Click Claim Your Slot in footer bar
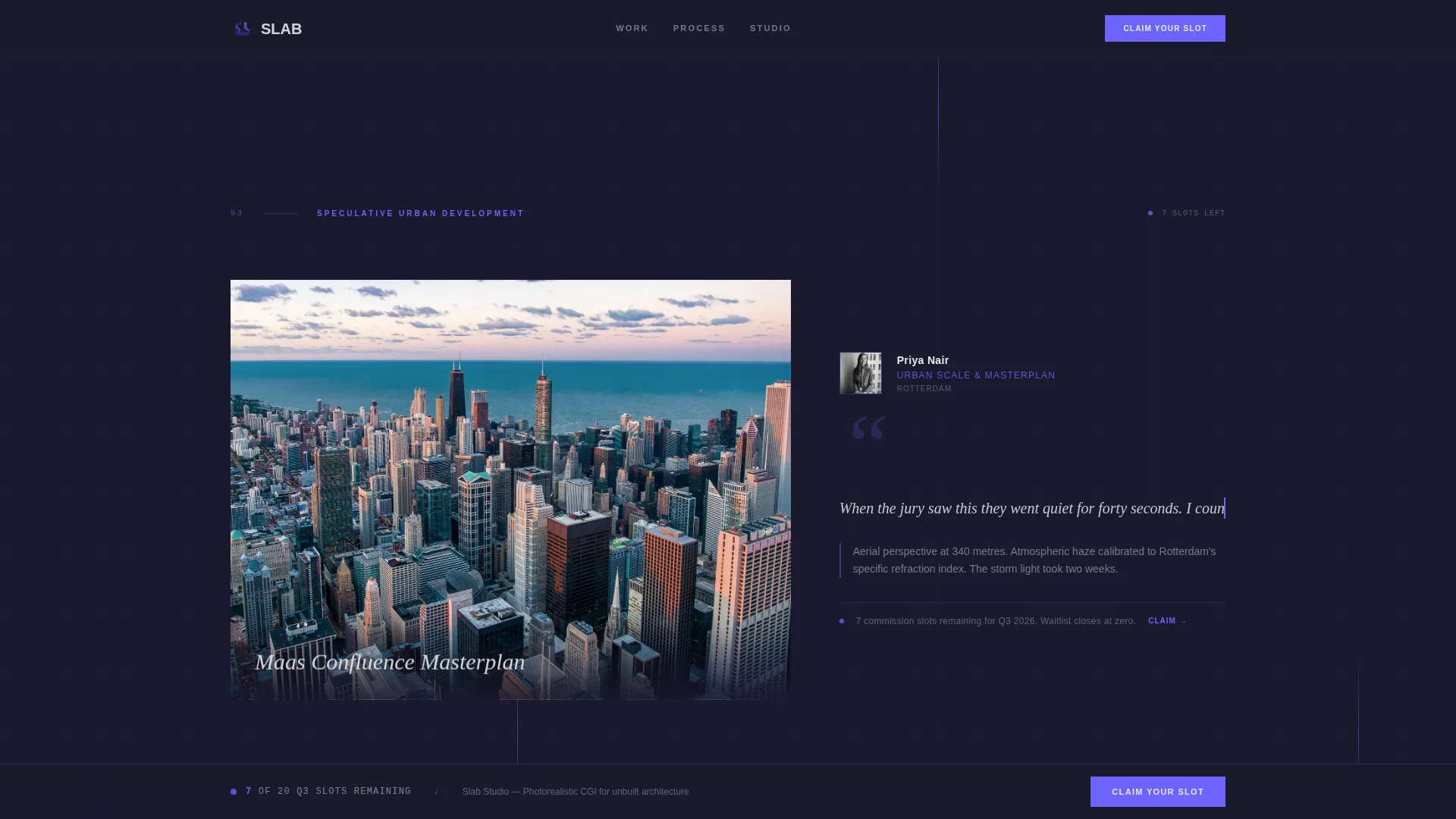Viewport: 1456px width, 819px height. pos(1158,792)
